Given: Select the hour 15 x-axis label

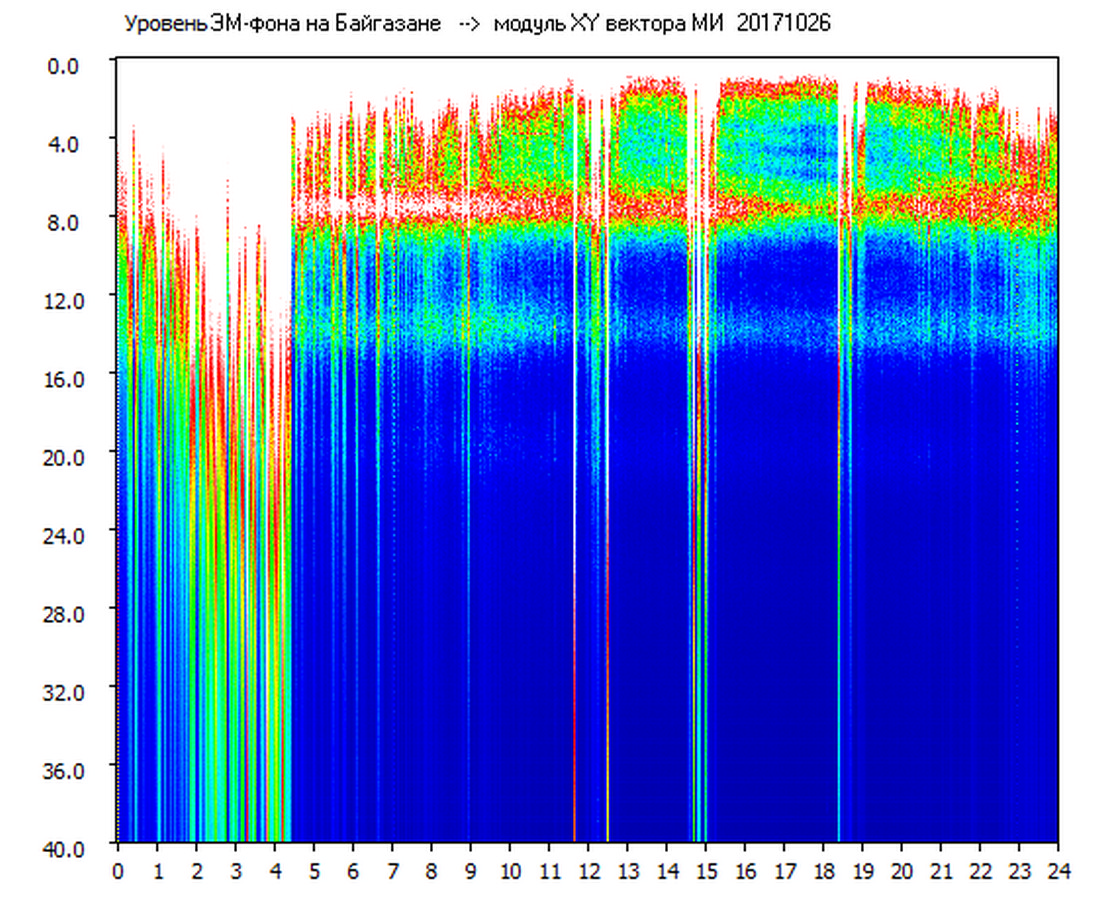Looking at the screenshot, I should tap(705, 871).
